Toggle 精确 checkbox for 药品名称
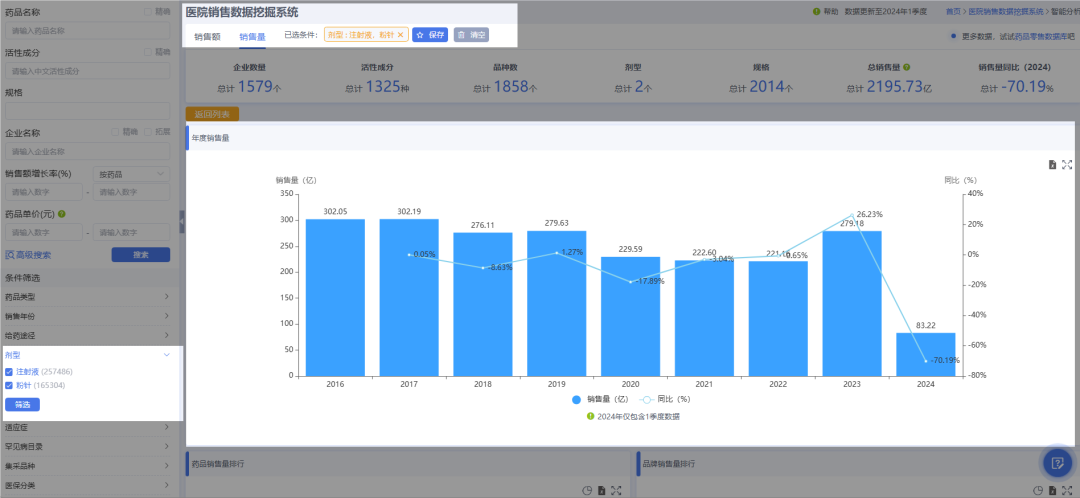This screenshot has height=498, width=1080. [x=148, y=12]
